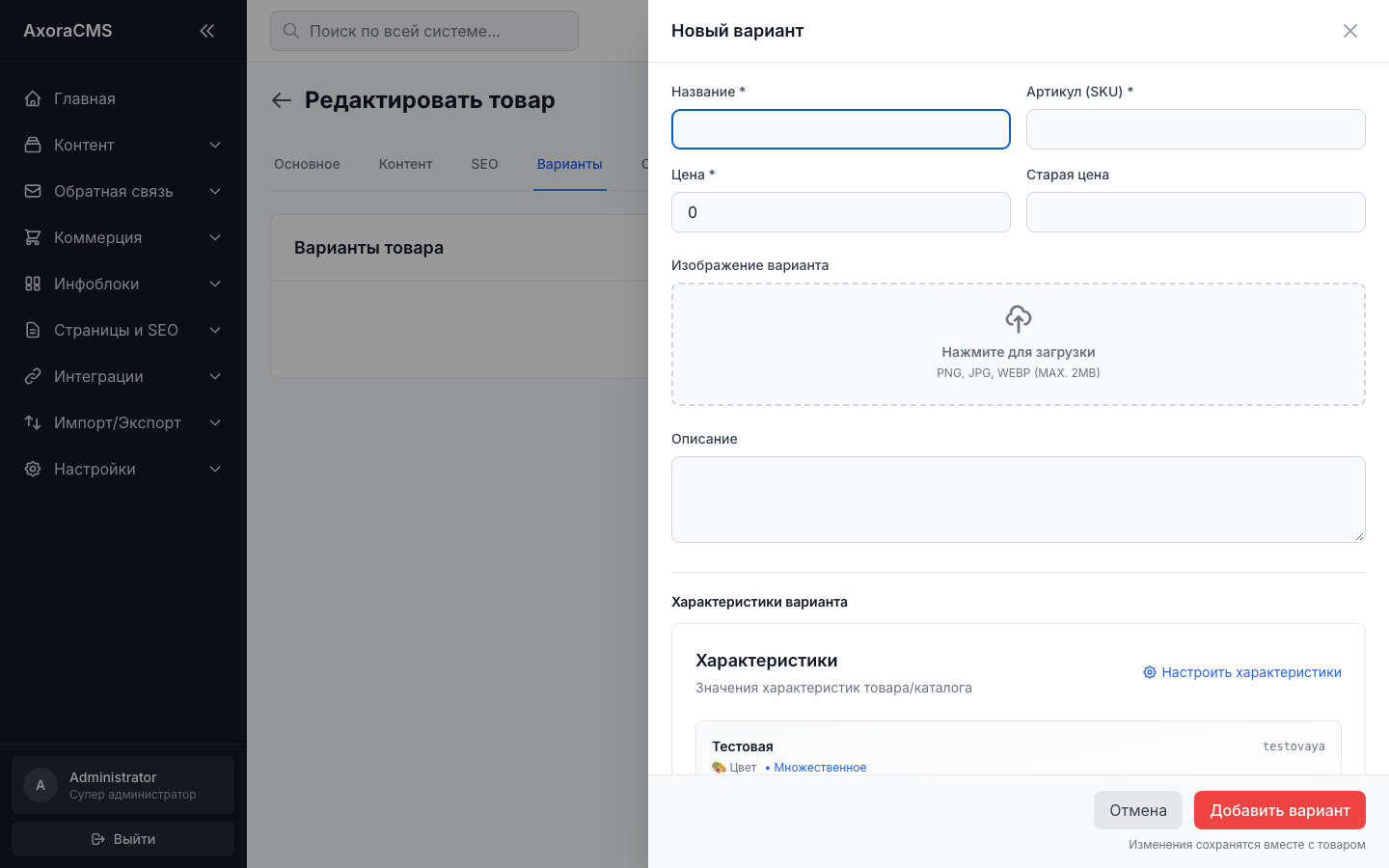Click the Страницы и SEO document icon
The height and width of the screenshot is (868, 1389).
33,330
